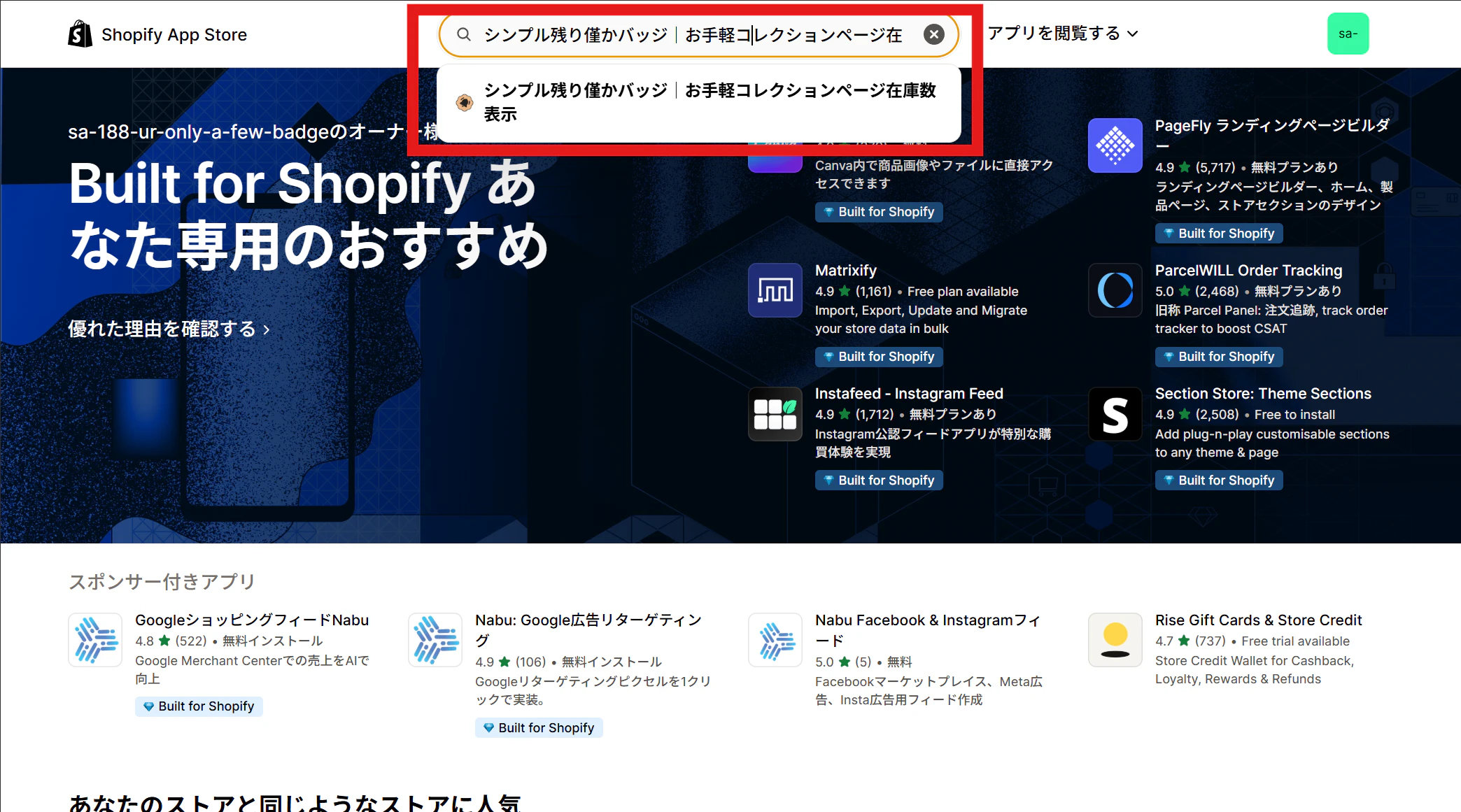Click the suggestion's app icon
The height and width of the screenshot is (812, 1461).
click(464, 103)
